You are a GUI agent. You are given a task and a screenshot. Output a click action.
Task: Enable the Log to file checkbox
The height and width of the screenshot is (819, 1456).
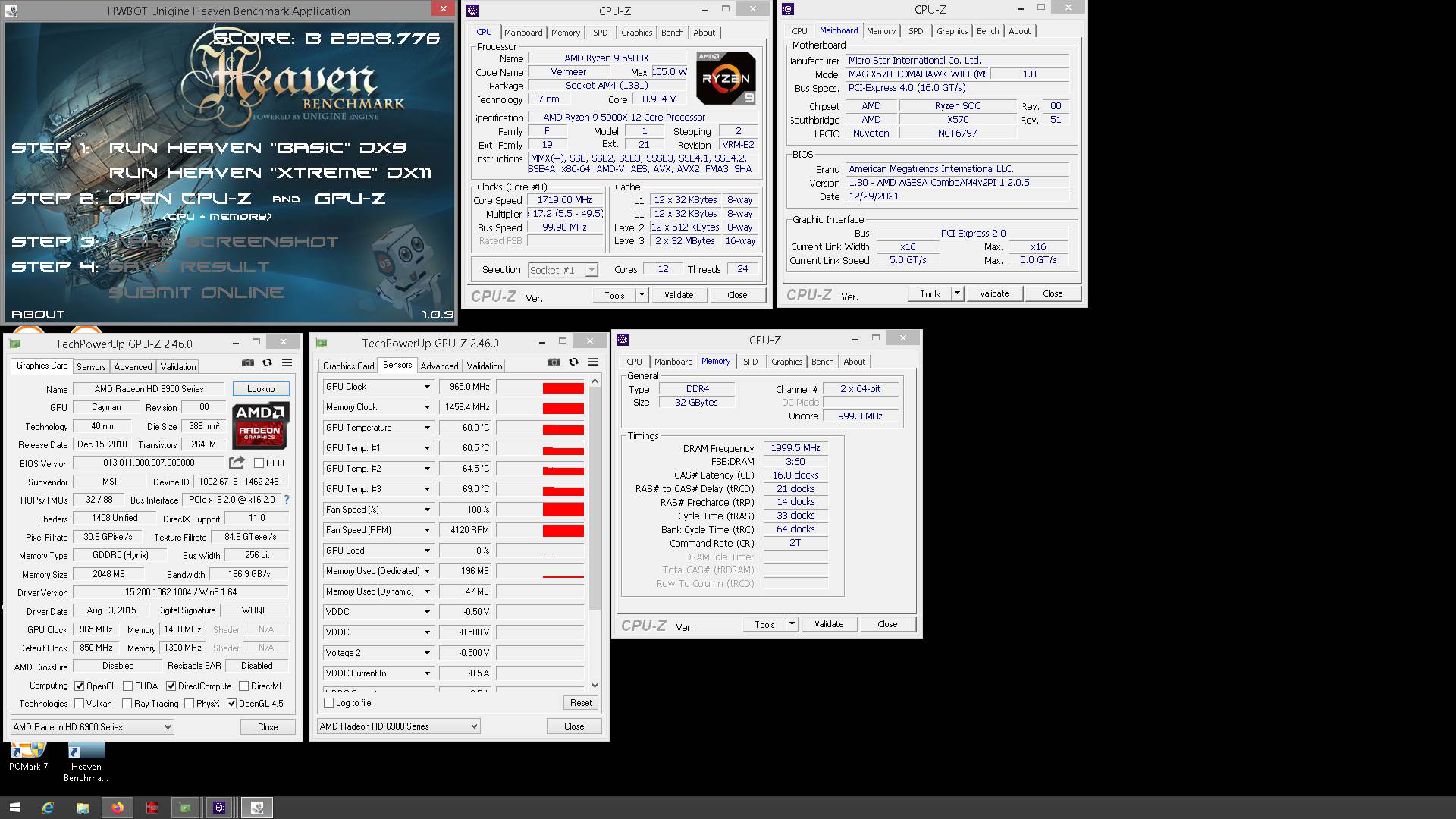click(328, 703)
